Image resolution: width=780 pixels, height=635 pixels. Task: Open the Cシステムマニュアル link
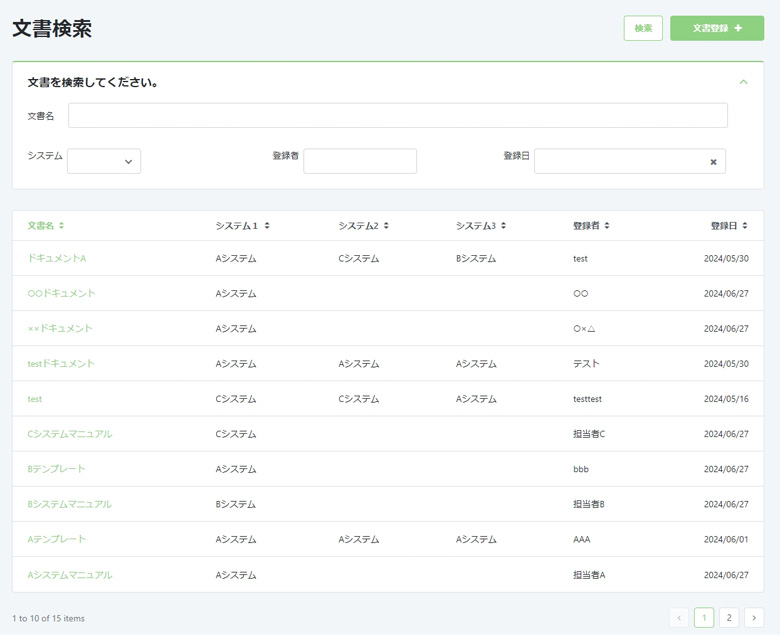tap(70, 434)
